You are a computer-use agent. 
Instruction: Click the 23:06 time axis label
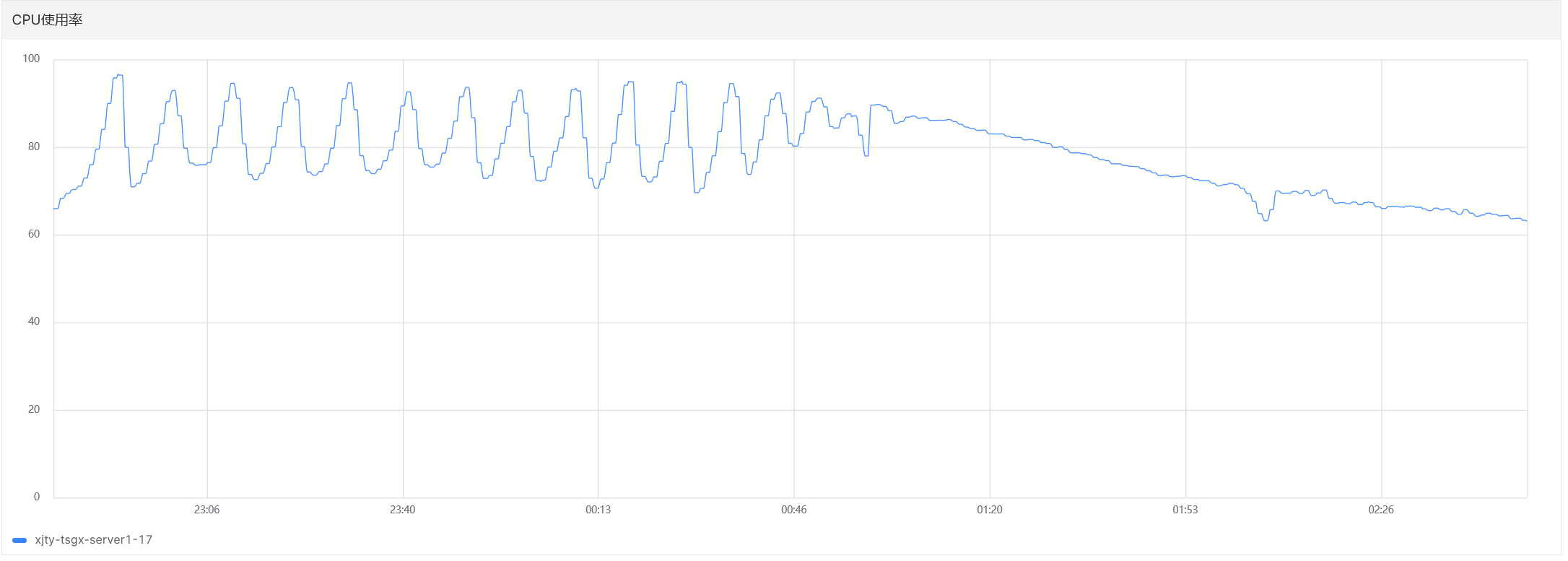pyautogui.click(x=206, y=510)
